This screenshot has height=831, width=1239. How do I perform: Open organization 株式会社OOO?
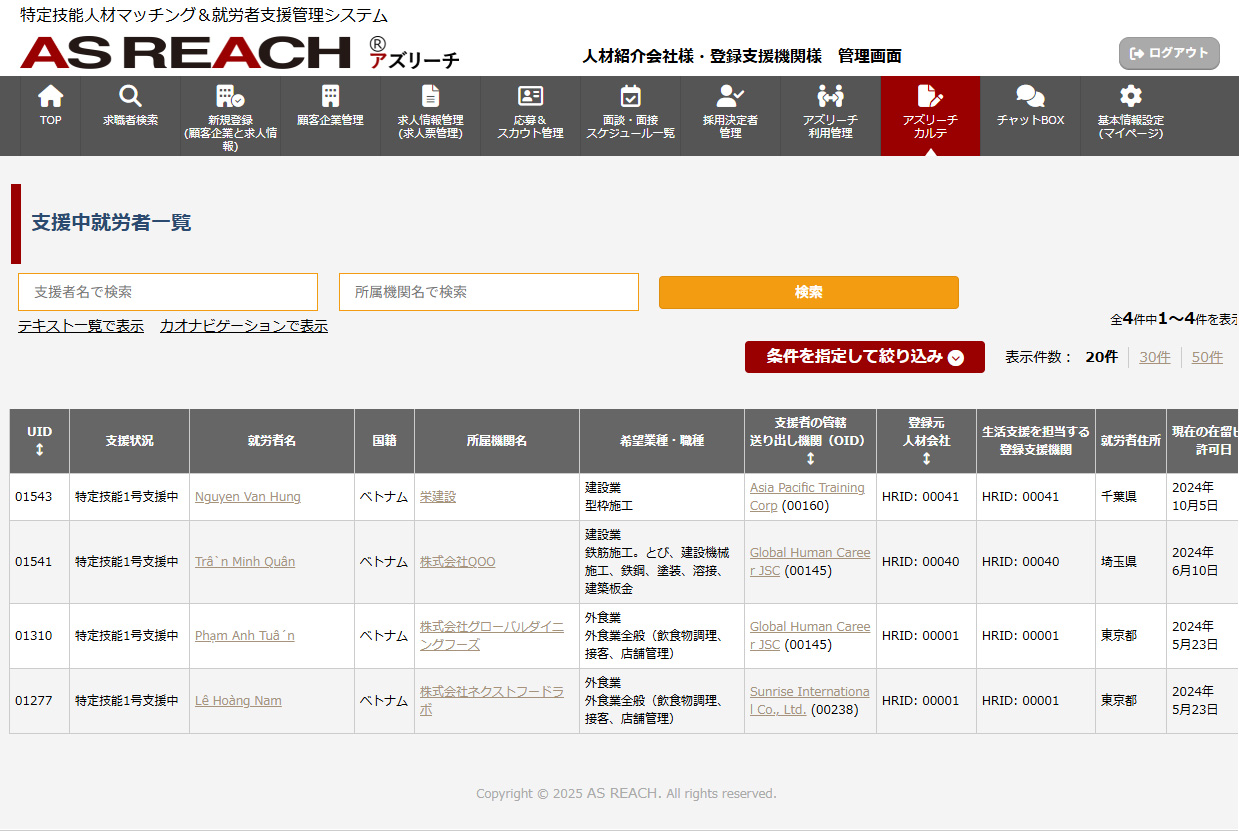pos(458,562)
